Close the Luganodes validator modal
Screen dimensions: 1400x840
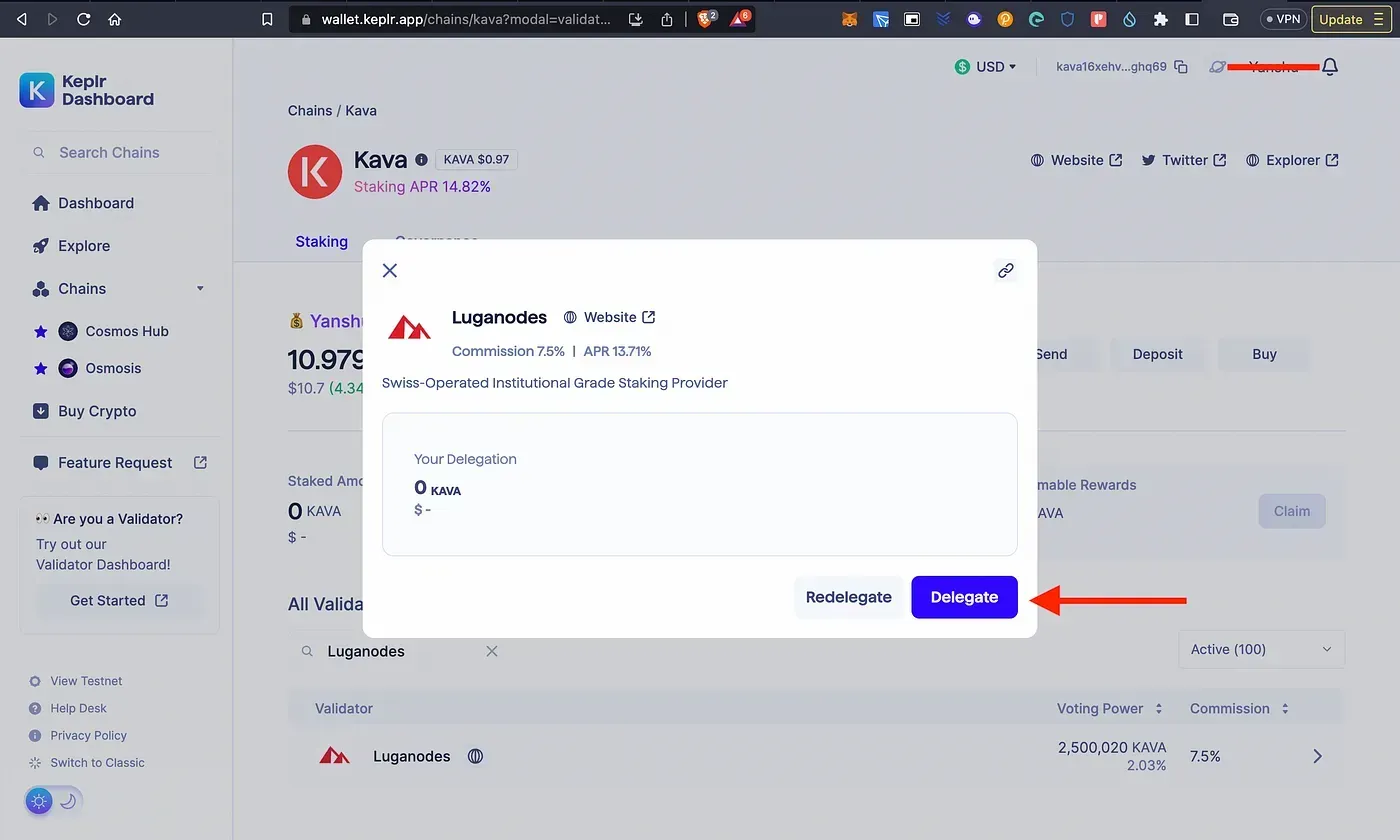click(390, 270)
